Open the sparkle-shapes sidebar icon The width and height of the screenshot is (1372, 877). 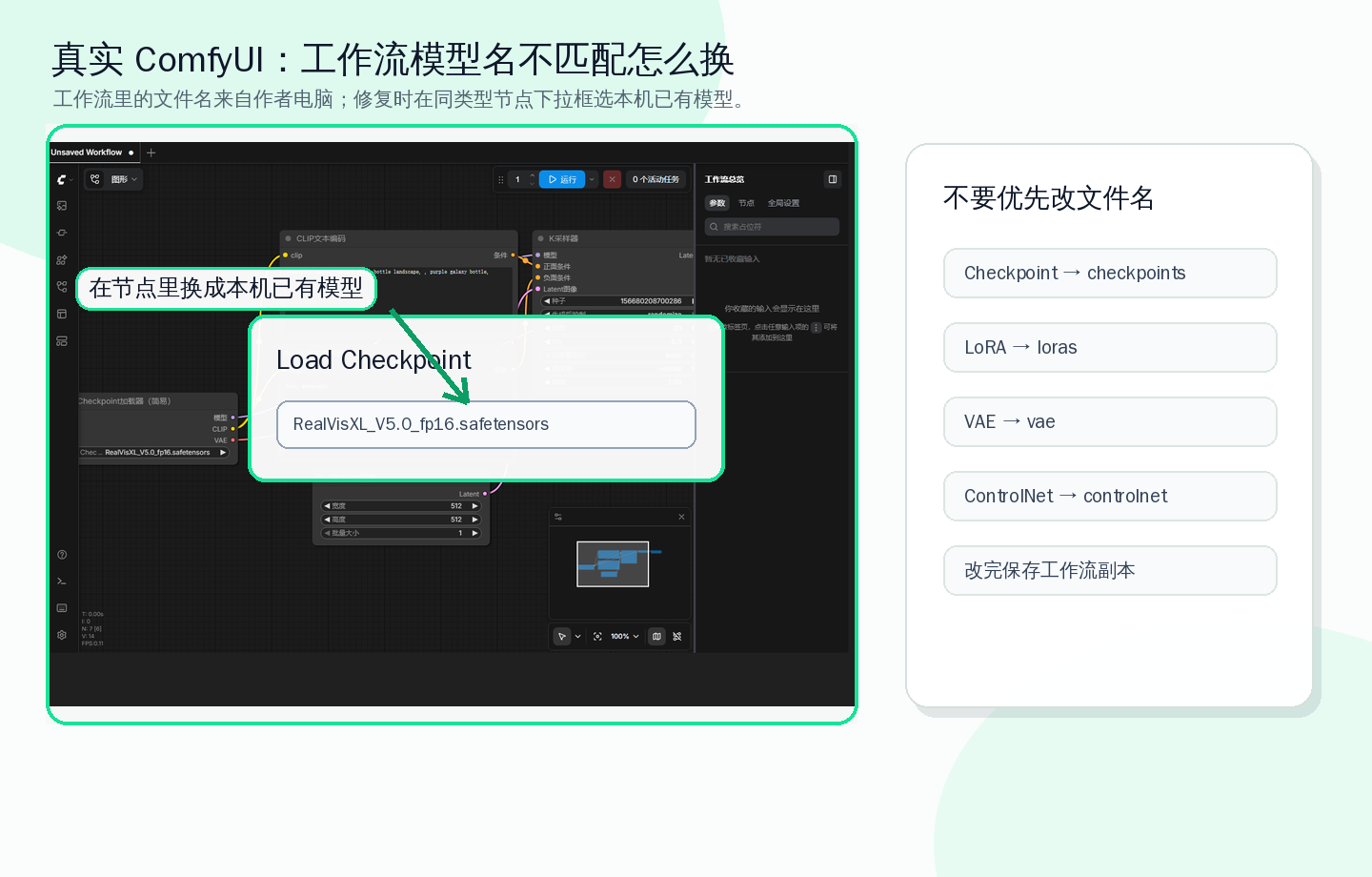[x=62, y=260]
